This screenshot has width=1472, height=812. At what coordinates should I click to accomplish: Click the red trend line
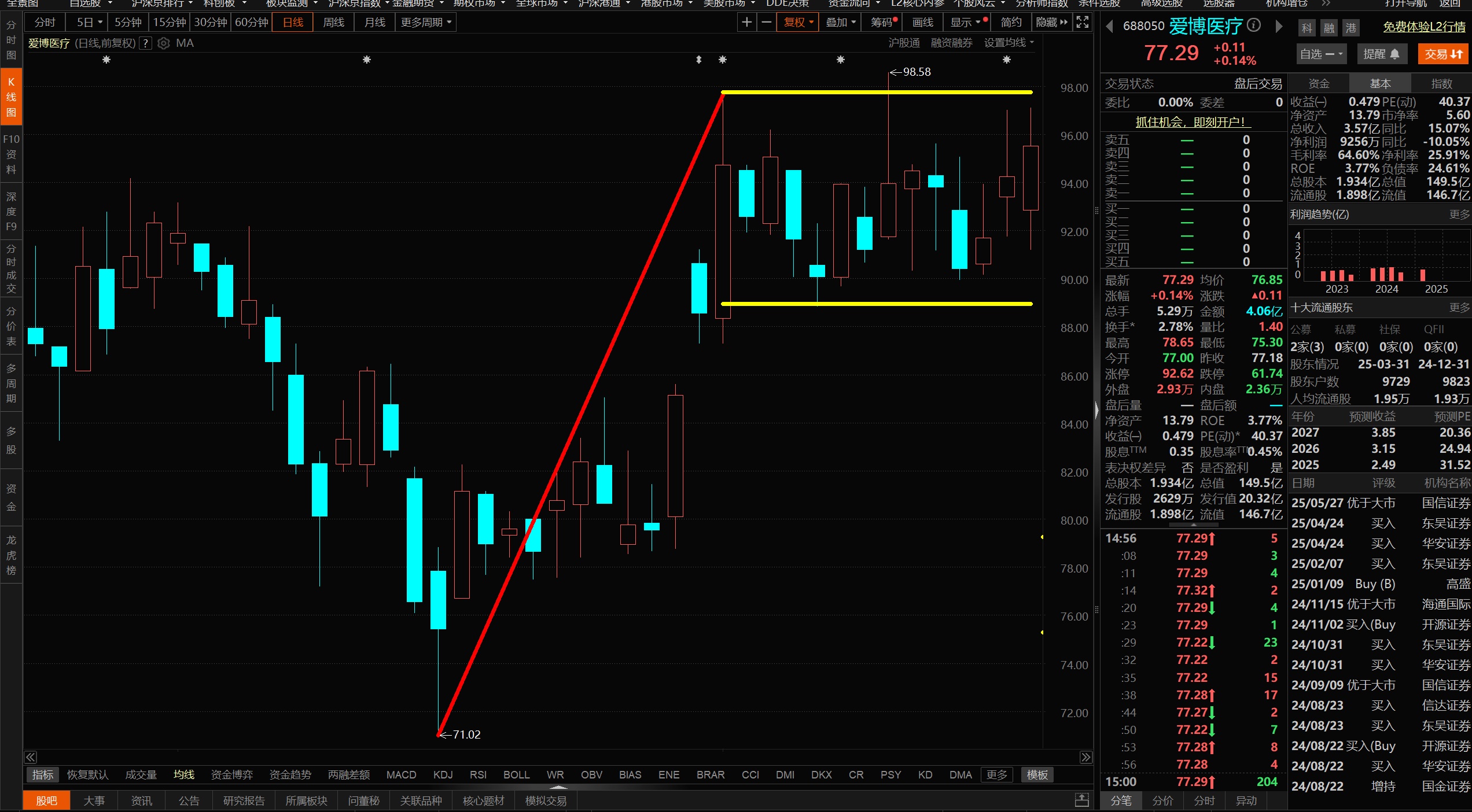[x=580, y=414]
